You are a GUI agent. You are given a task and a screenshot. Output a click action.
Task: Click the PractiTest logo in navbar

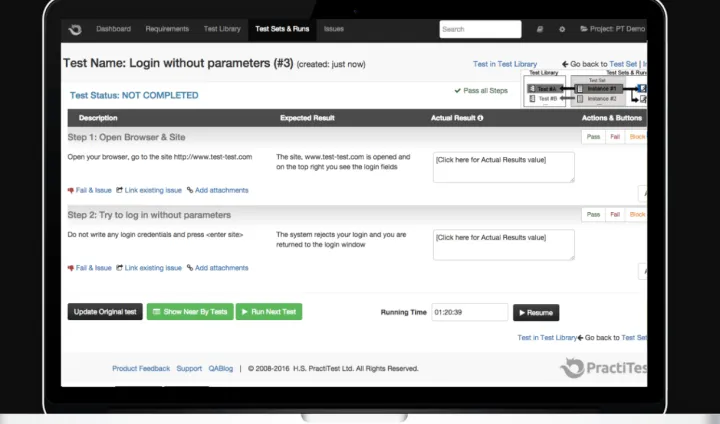[74, 30]
